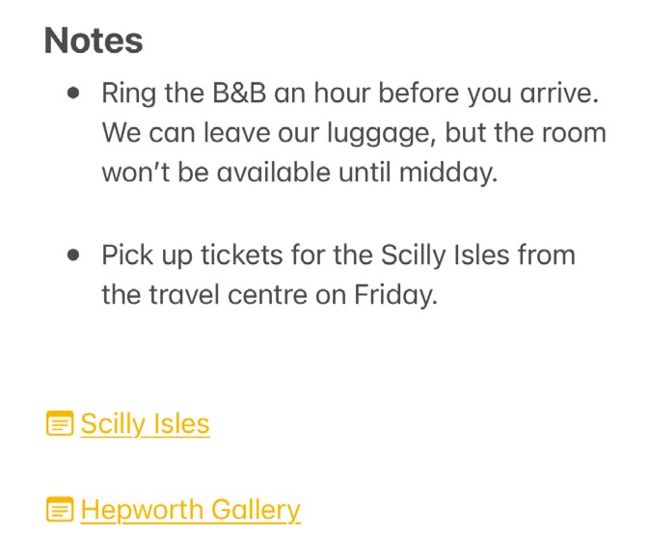
Task: Open the Scilly Isles linked note
Action: (x=145, y=424)
